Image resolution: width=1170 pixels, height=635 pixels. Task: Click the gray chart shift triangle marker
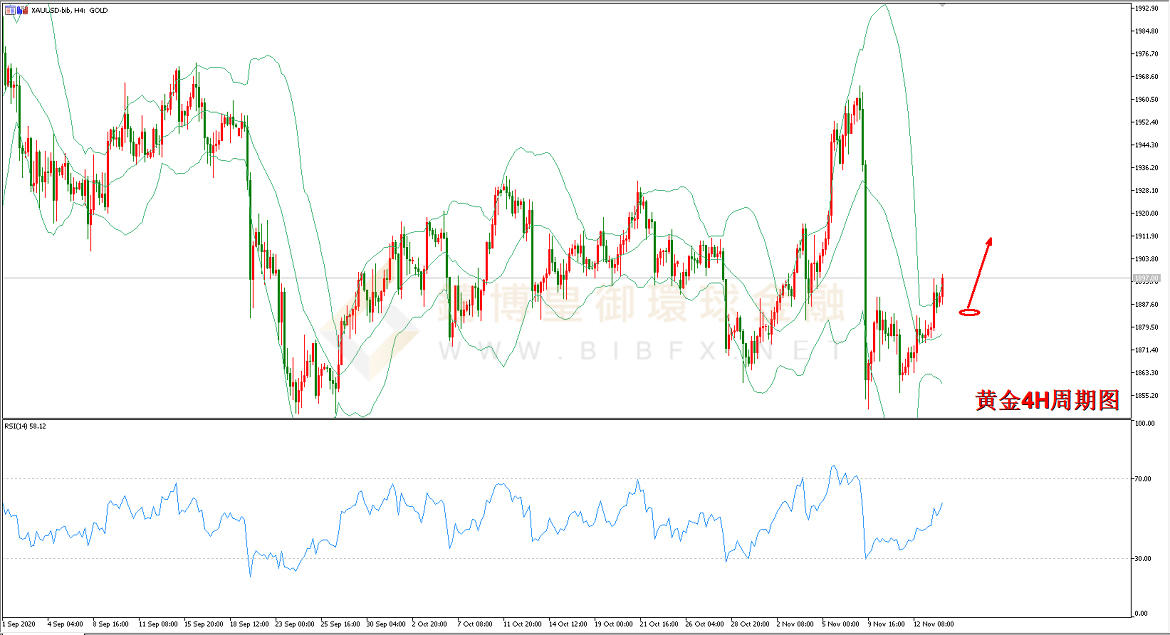pos(942,5)
